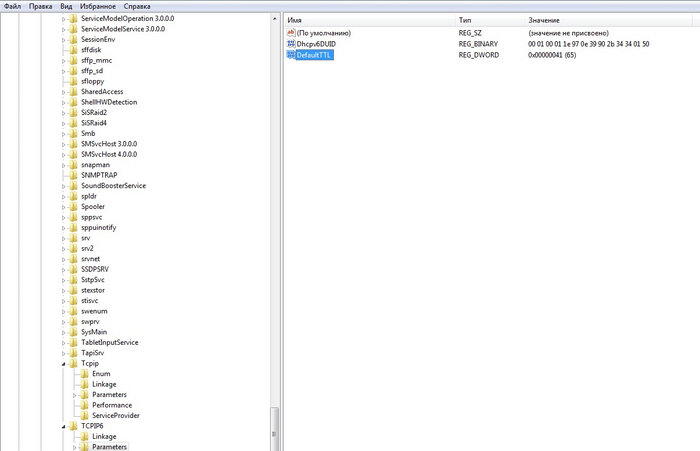Click the tree pane vertical scrollbar thumb
The width and height of the screenshot is (700, 451).
pos(275,429)
